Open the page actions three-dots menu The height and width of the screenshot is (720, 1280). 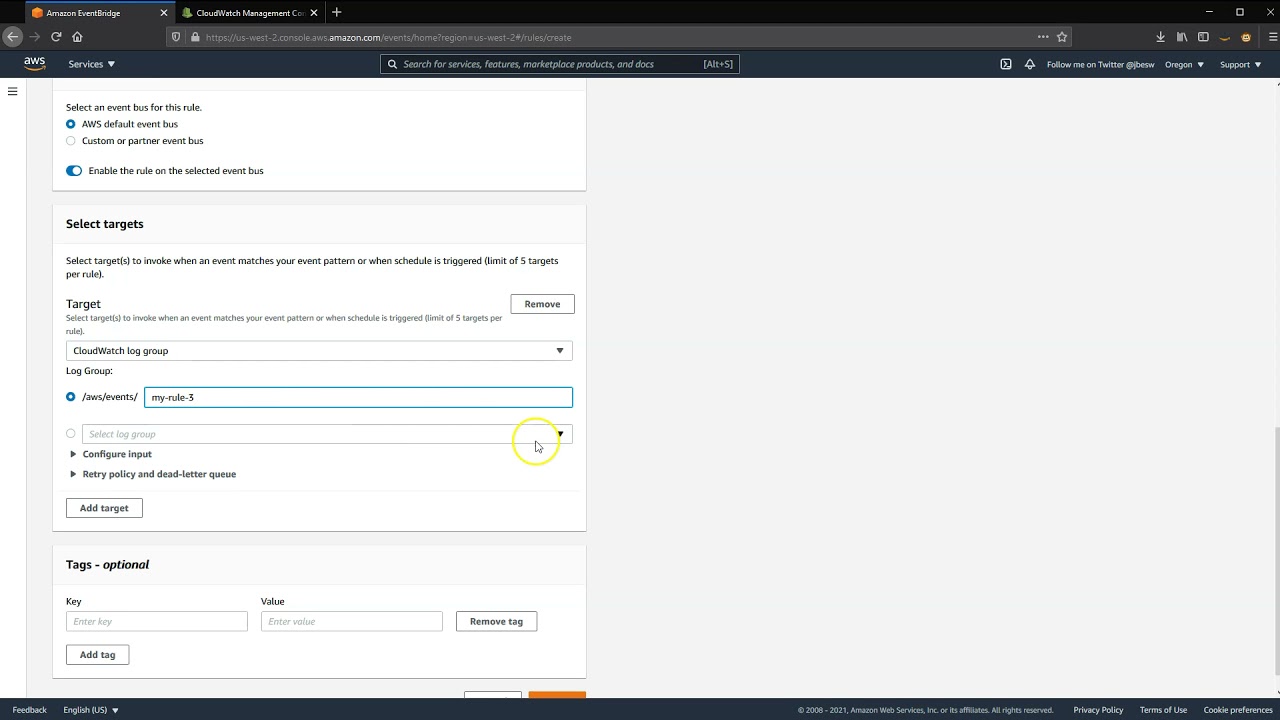coord(1043,37)
